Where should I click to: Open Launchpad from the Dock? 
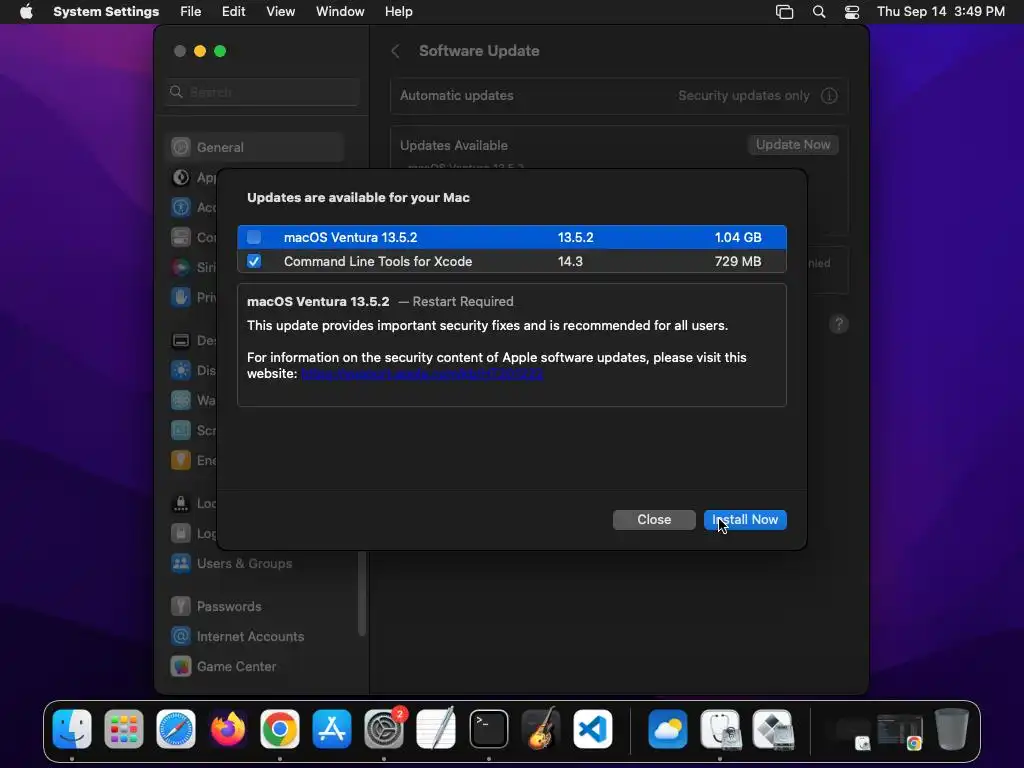pyautogui.click(x=123, y=729)
